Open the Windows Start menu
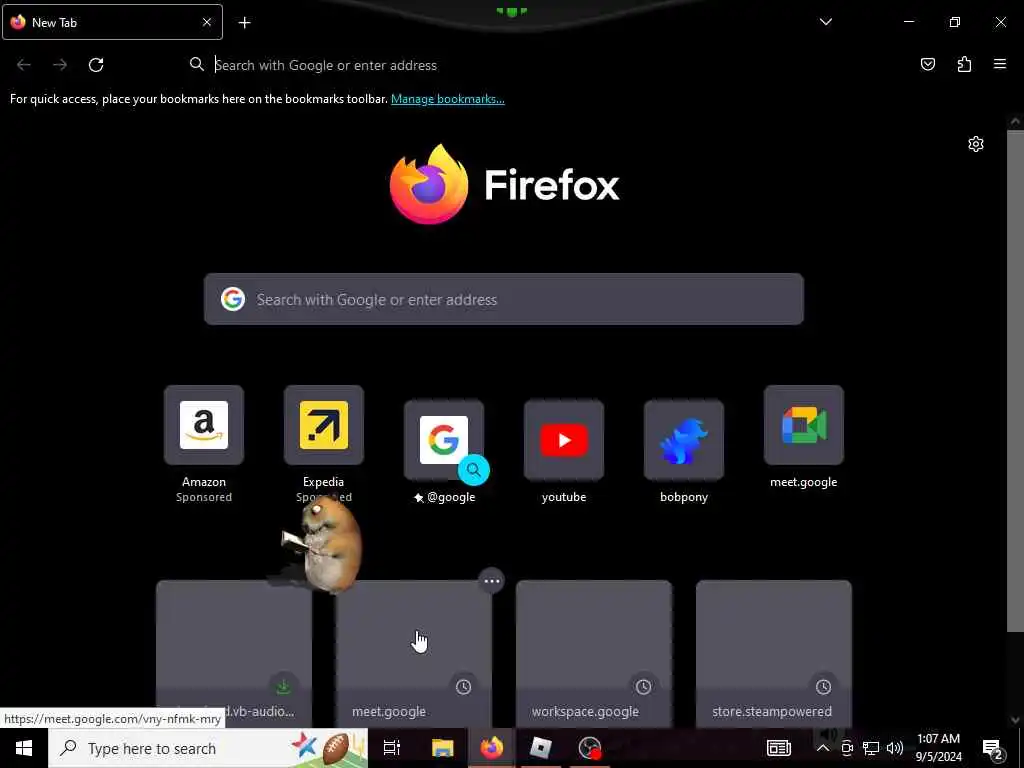This screenshot has height=768, width=1024. (x=24, y=748)
